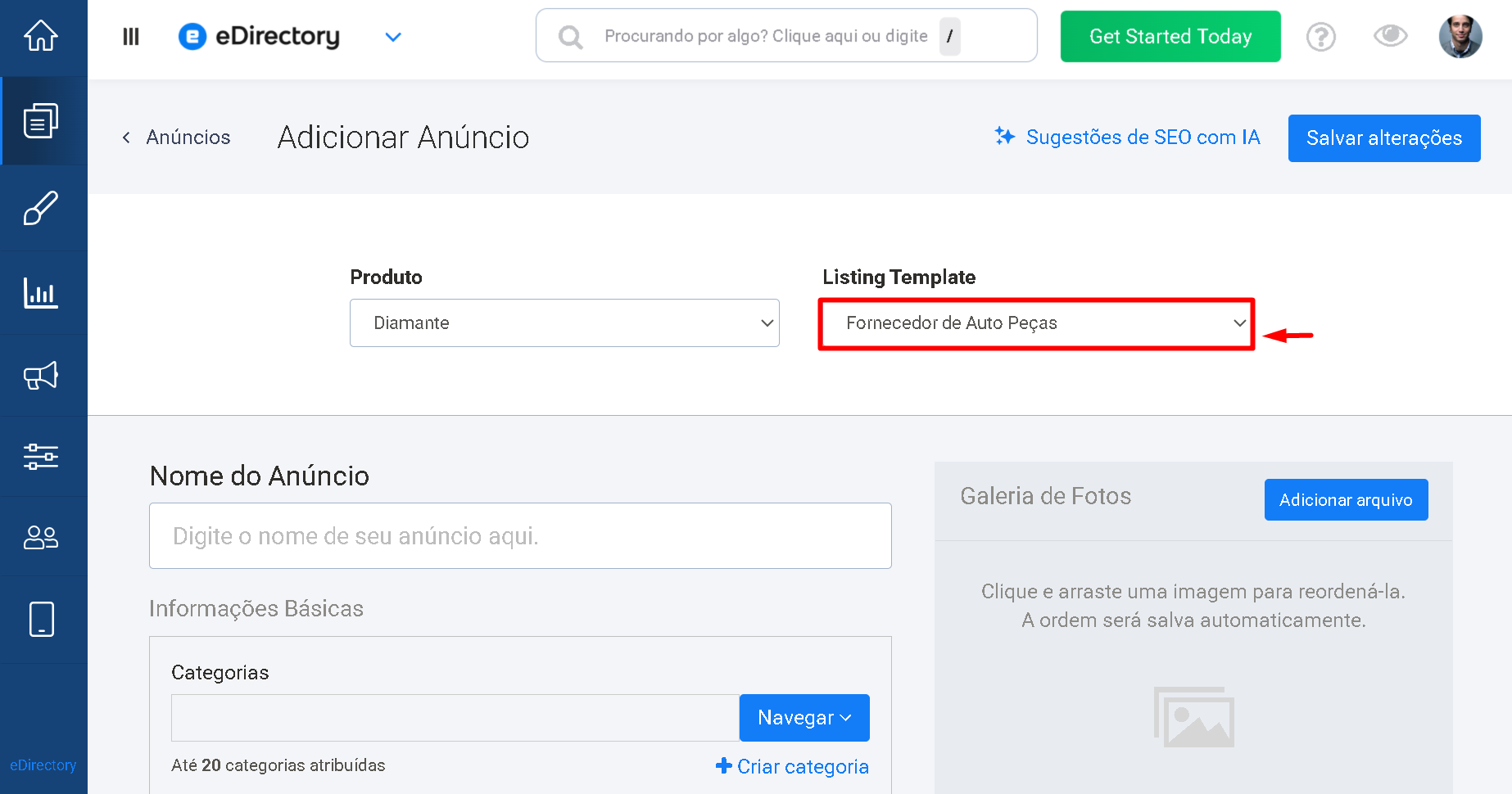
Task: Open the mobile apps phone sidebar icon
Action: (41, 619)
